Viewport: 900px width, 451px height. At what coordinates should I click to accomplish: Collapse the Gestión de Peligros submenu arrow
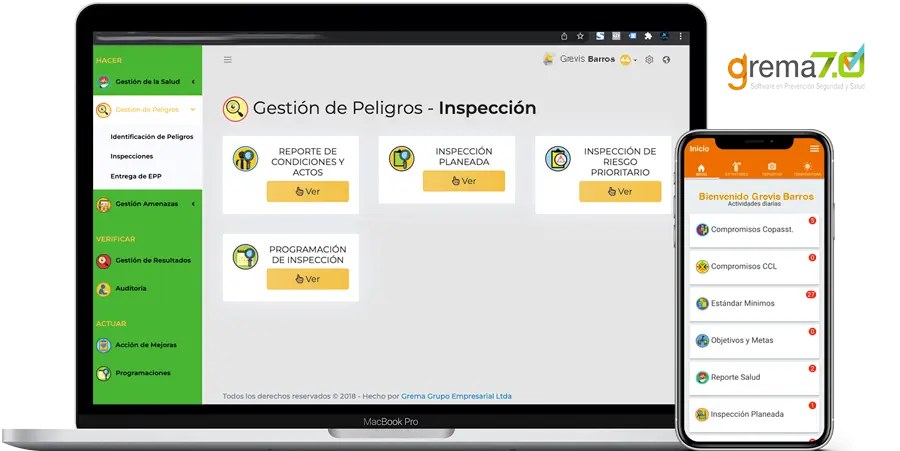tap(193, 110)
